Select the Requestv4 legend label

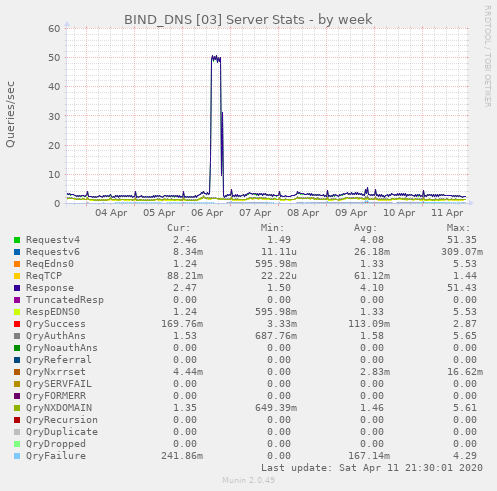tap(53, 240)
